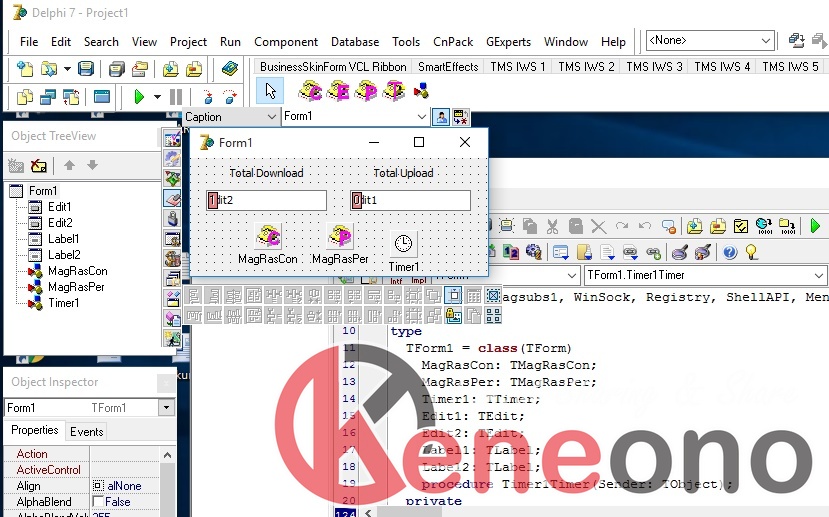Open the CnPack menu

pyautogui.click(x=453, y=42)
